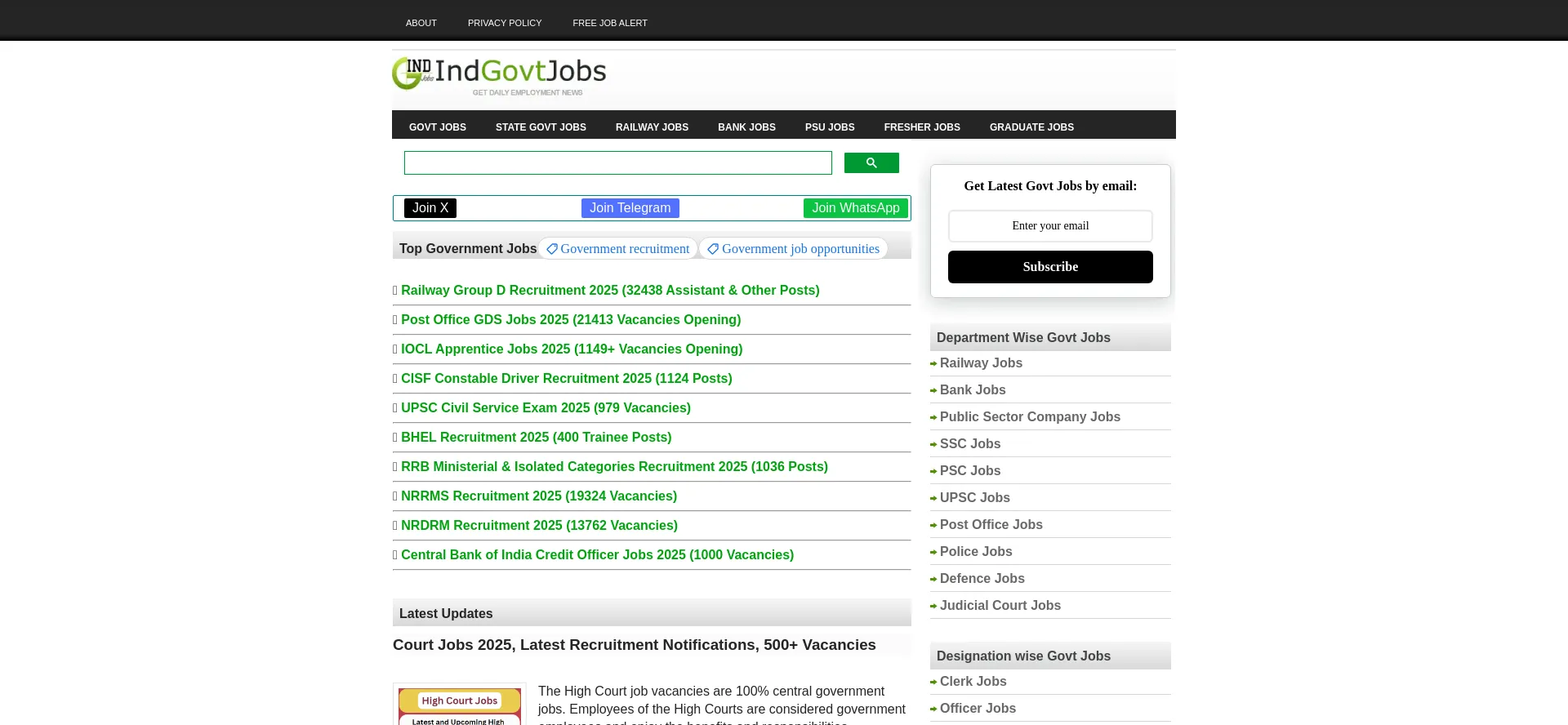This screenshot has height=725, width=1568.
Task: Open PSC Jobs sidebar link
Action: tap(970, 470)
